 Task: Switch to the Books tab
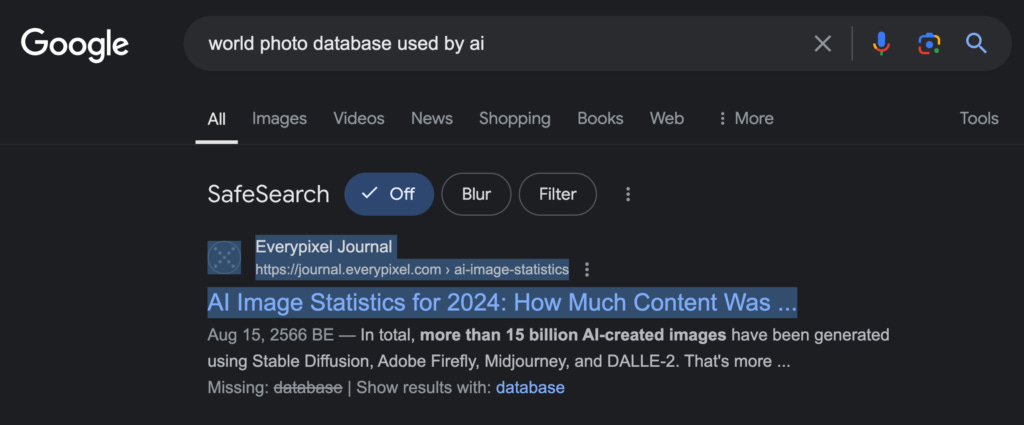[600, 118]
